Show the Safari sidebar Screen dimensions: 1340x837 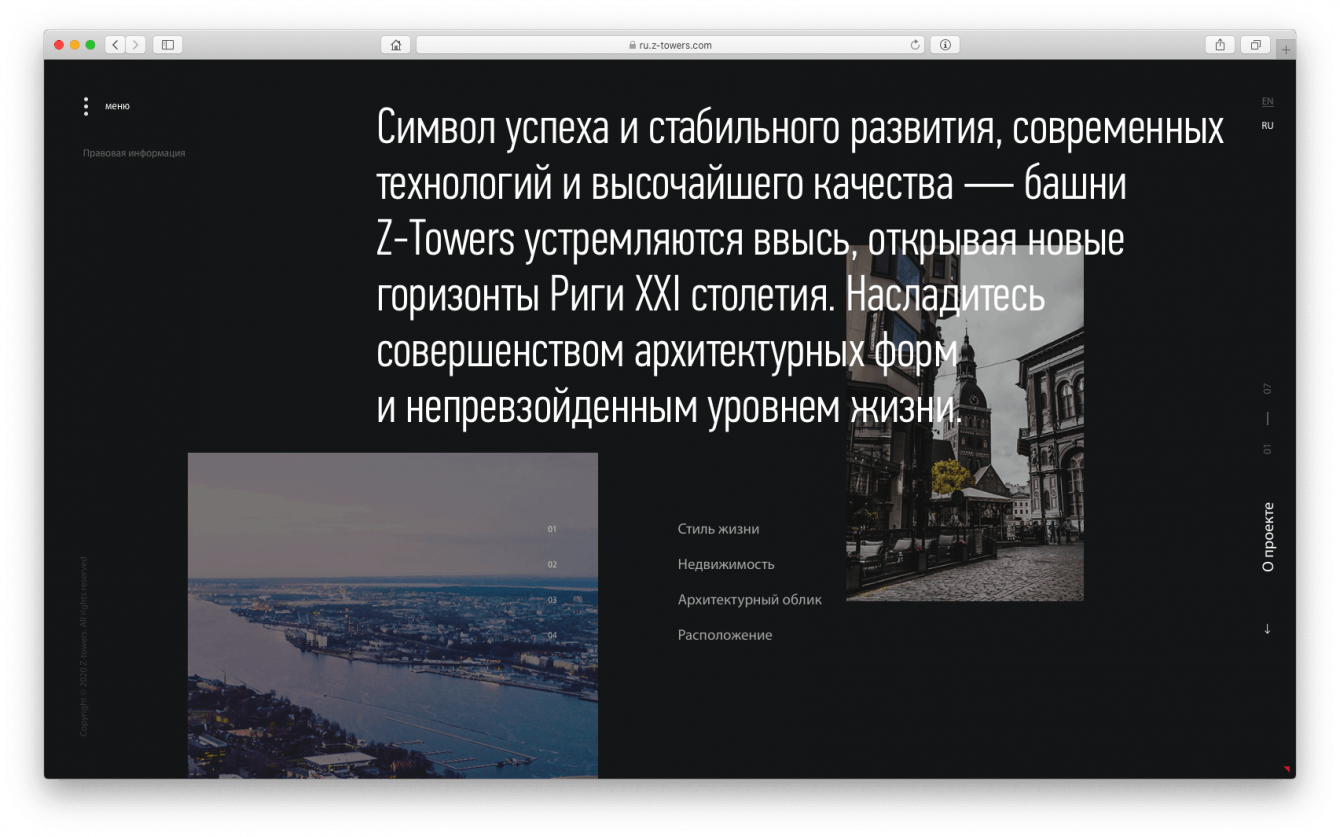(167, 45)
